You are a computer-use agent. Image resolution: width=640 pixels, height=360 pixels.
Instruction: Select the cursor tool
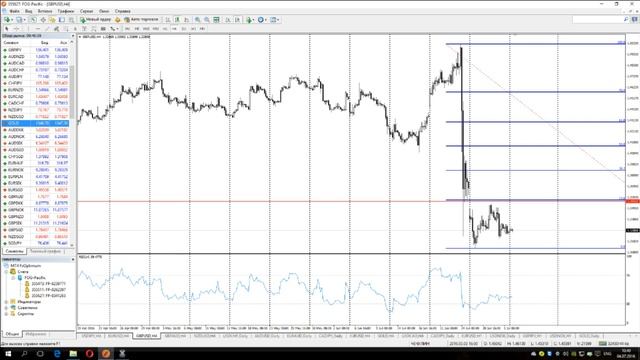point(7,29)
